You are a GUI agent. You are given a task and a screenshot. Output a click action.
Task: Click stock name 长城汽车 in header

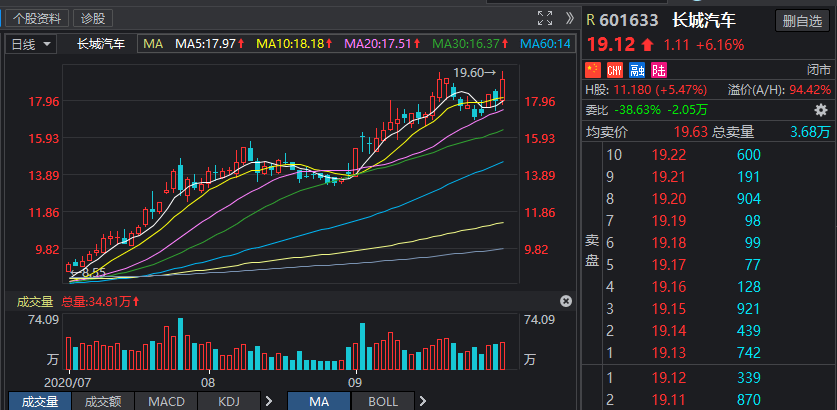click(x=704, y=20)
